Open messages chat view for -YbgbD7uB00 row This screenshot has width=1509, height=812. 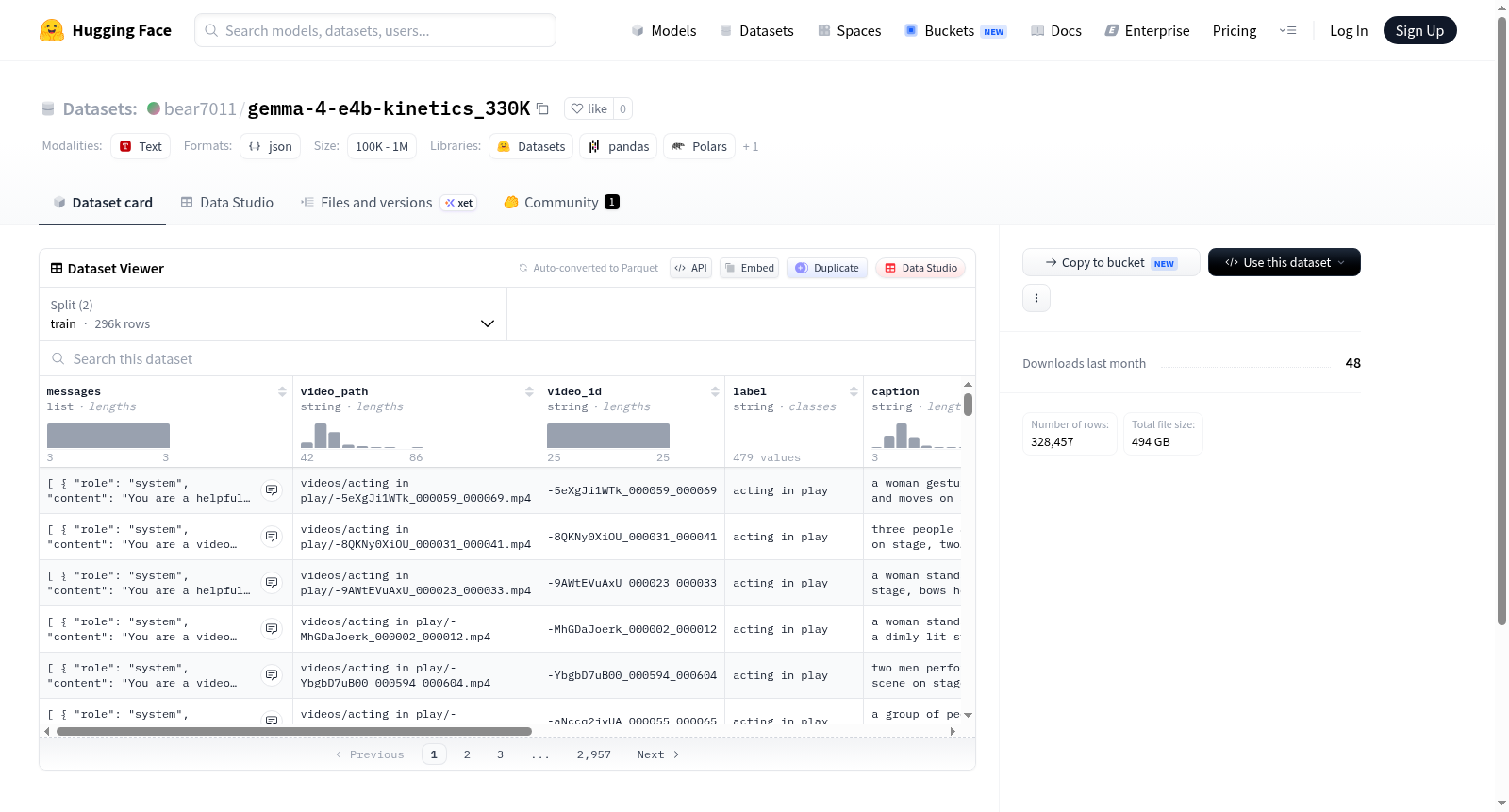[x=272, y=675]
